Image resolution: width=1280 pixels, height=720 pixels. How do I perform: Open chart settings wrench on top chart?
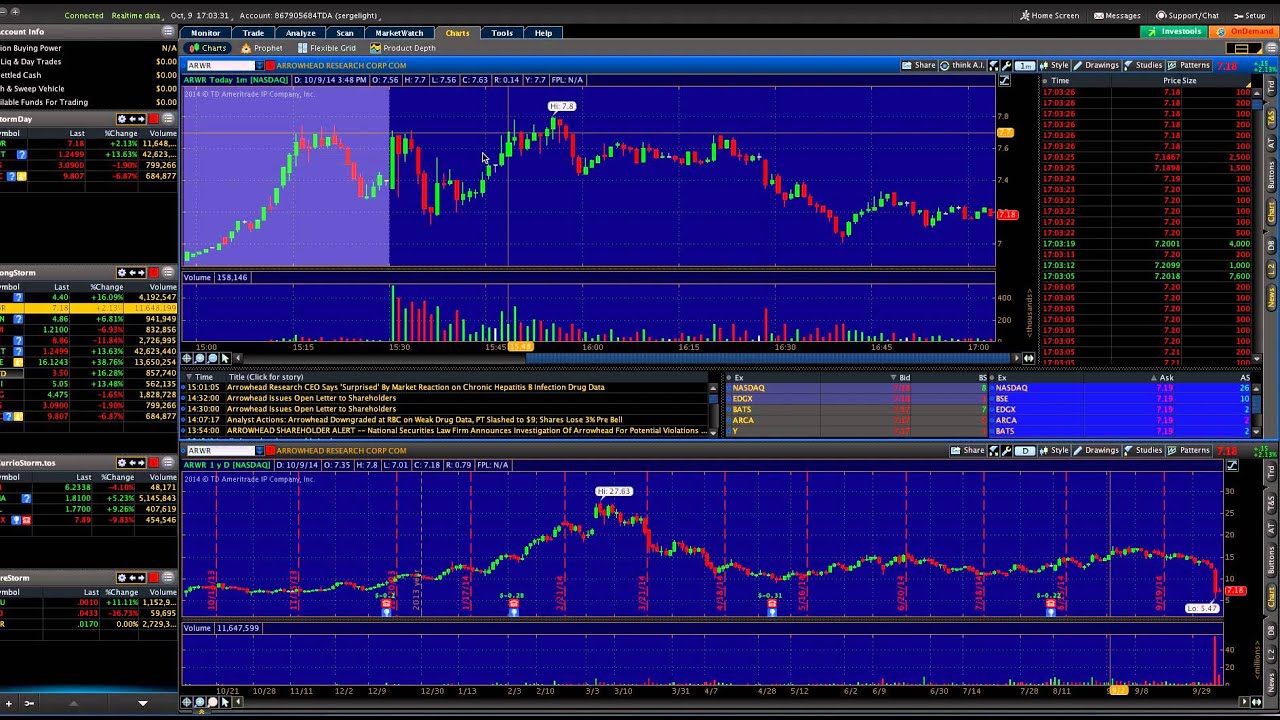coord(1006,66)
